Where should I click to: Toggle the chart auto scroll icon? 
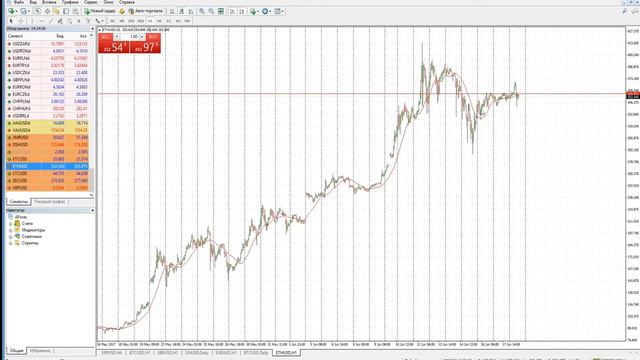232,11
